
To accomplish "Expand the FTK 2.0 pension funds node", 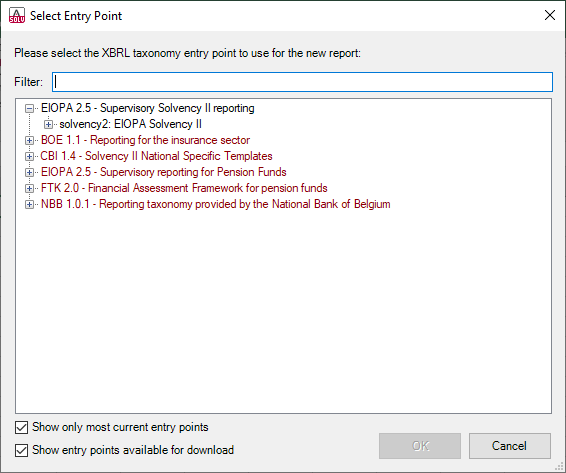I will [x=30, y=188].
